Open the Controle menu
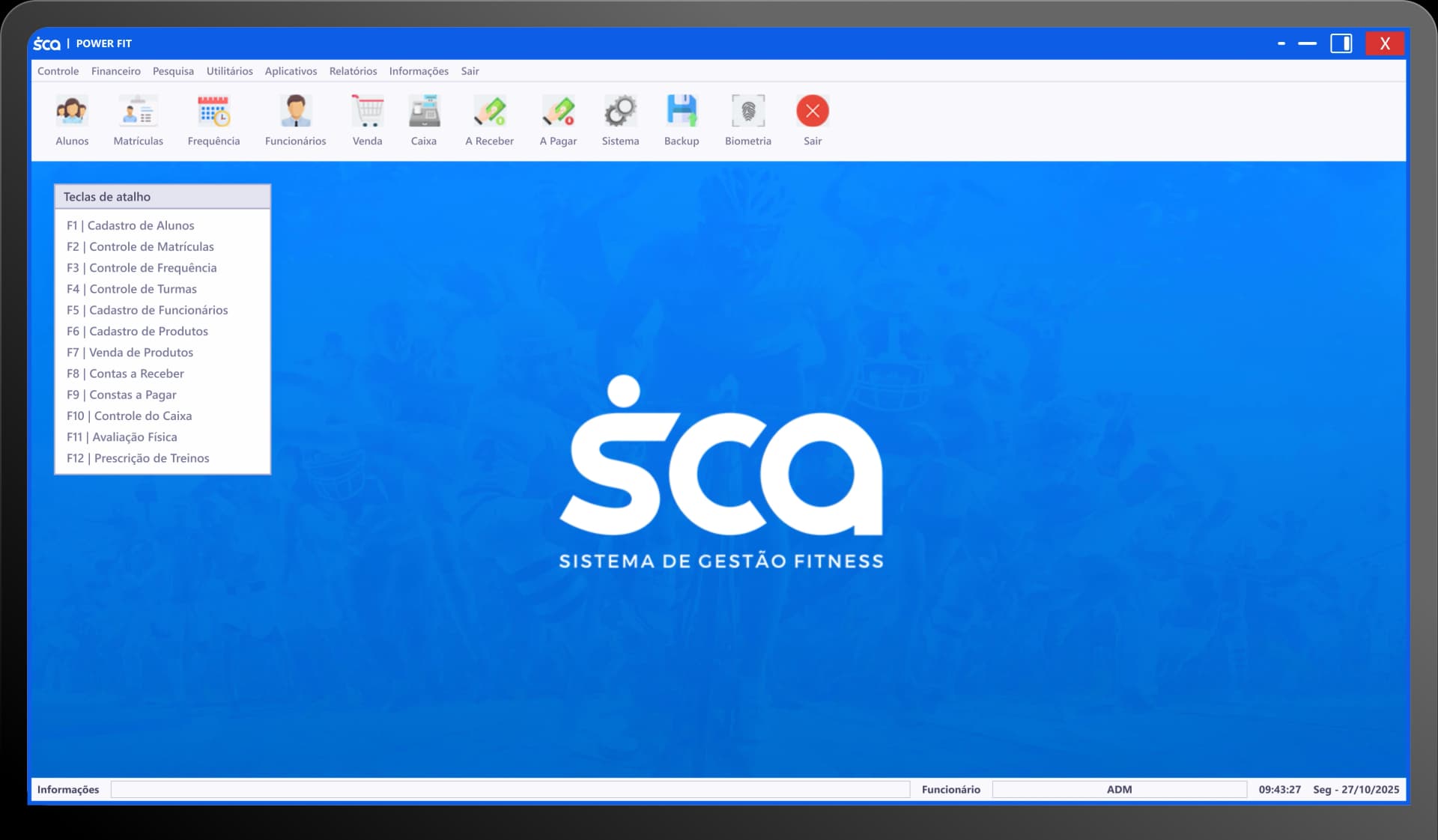 [58, 71]
